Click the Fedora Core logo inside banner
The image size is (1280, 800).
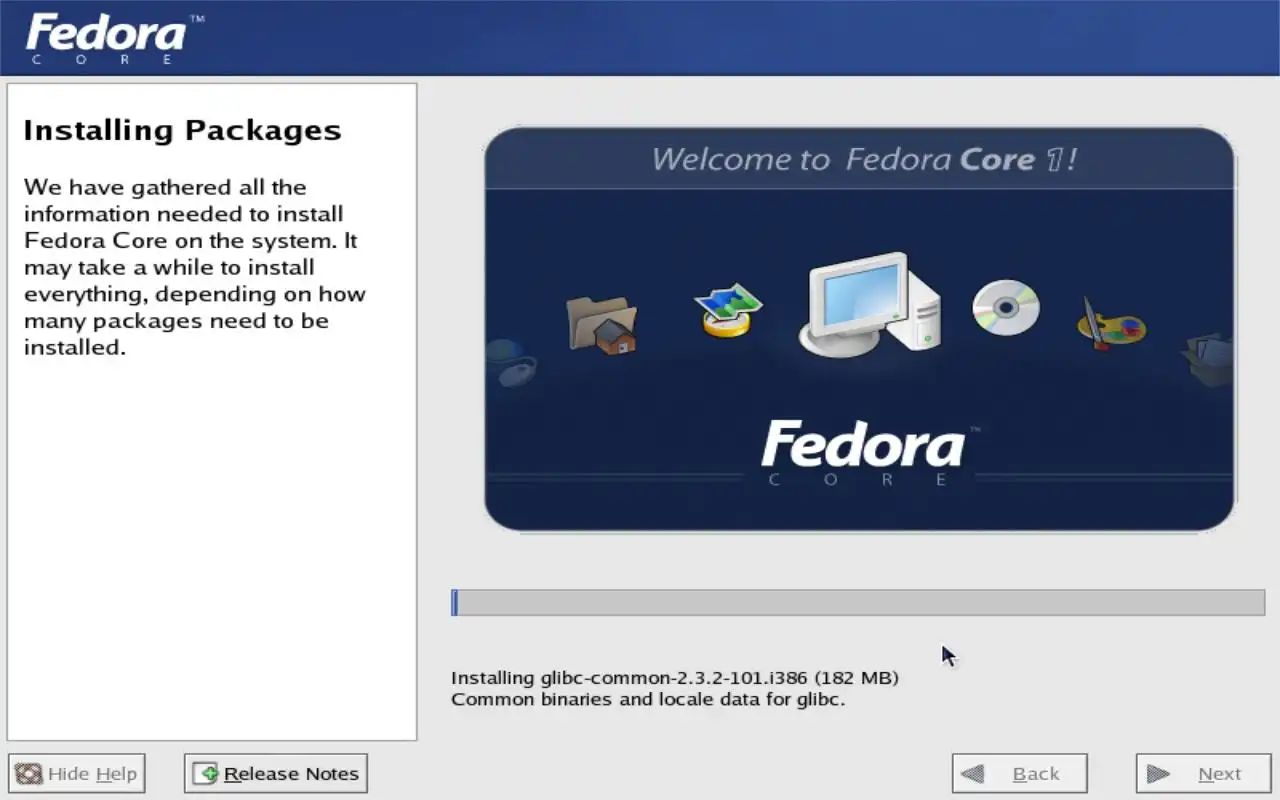pos(870,452)
